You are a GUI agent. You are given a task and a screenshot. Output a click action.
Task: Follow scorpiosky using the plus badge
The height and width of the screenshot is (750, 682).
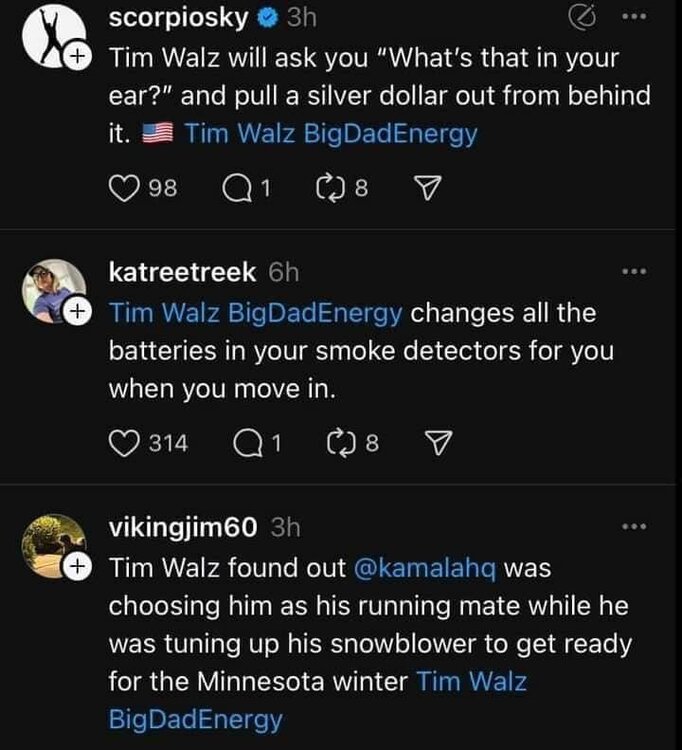point(72,59)
